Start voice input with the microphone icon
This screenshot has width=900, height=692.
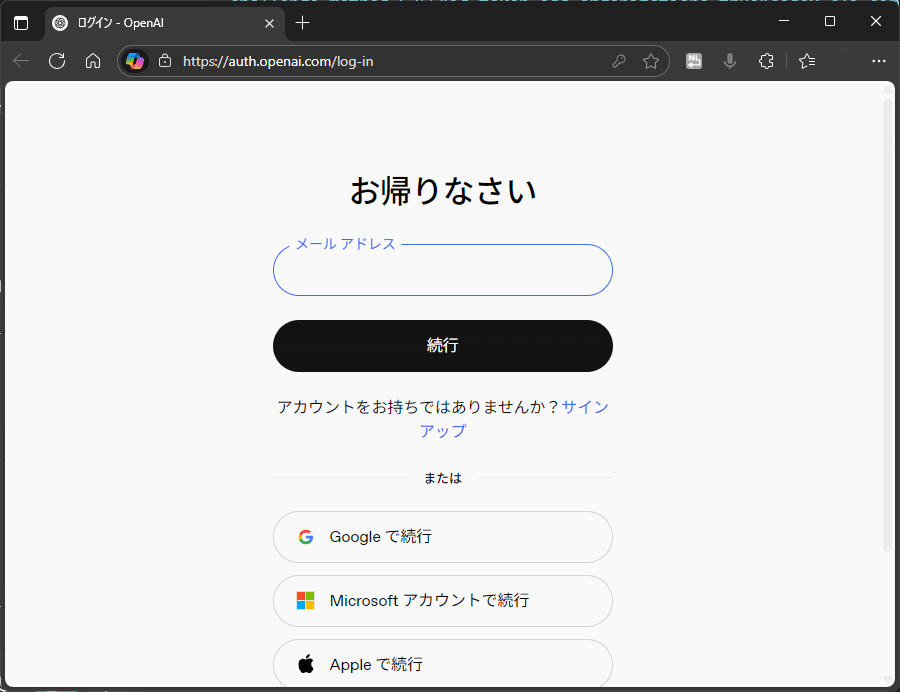pos(729,61)
